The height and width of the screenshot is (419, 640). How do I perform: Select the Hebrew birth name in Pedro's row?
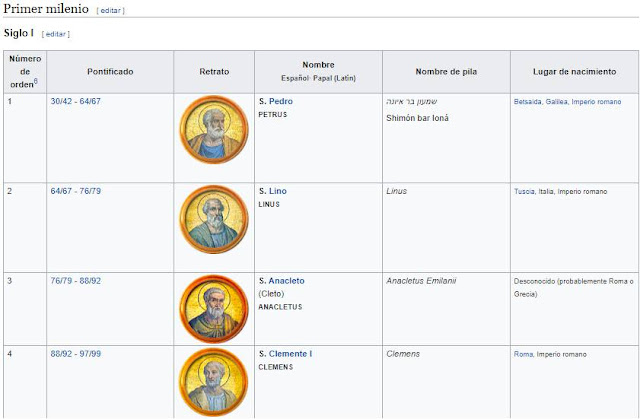[411, 102]
